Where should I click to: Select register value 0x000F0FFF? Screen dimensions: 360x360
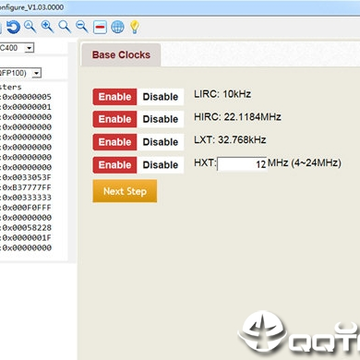click(x=27, y=208)
